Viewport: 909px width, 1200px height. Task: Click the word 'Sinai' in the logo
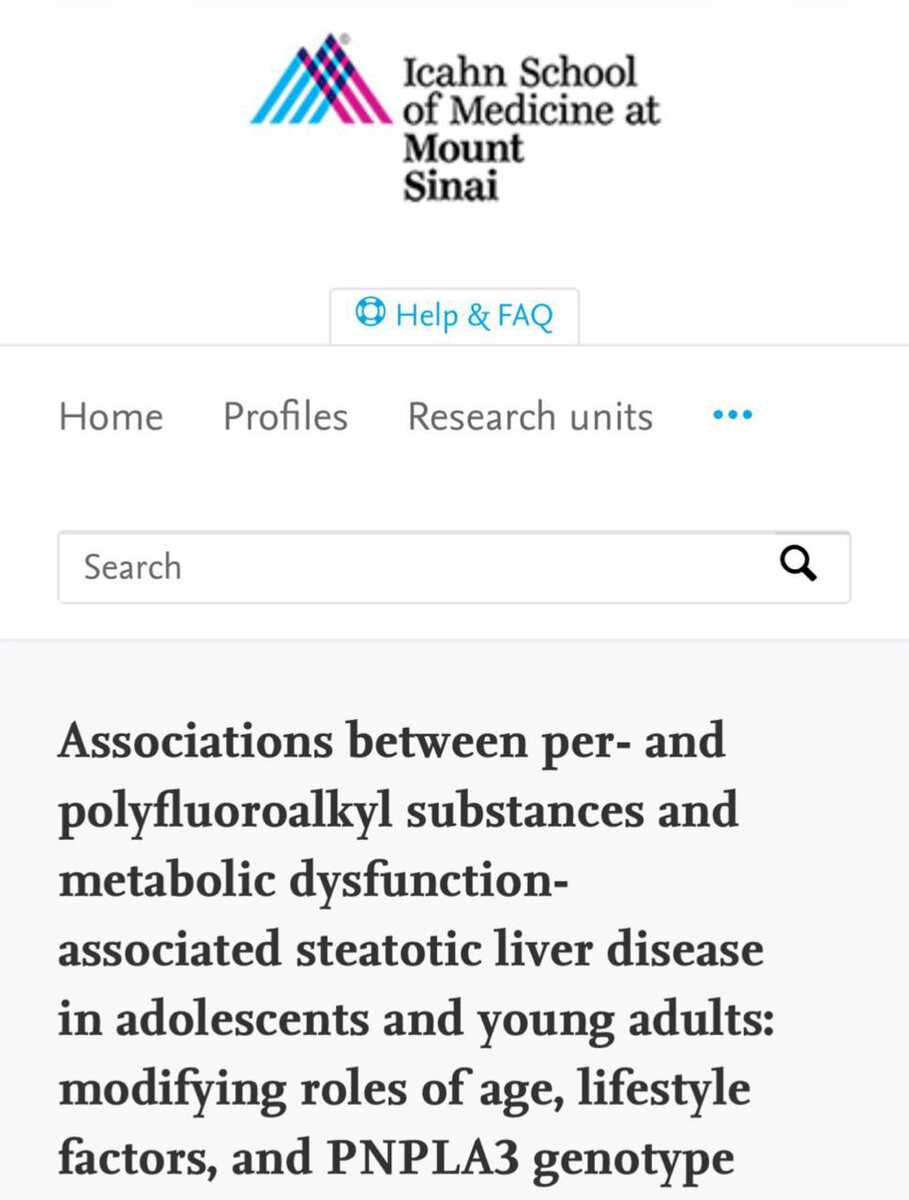coord(450,186)
